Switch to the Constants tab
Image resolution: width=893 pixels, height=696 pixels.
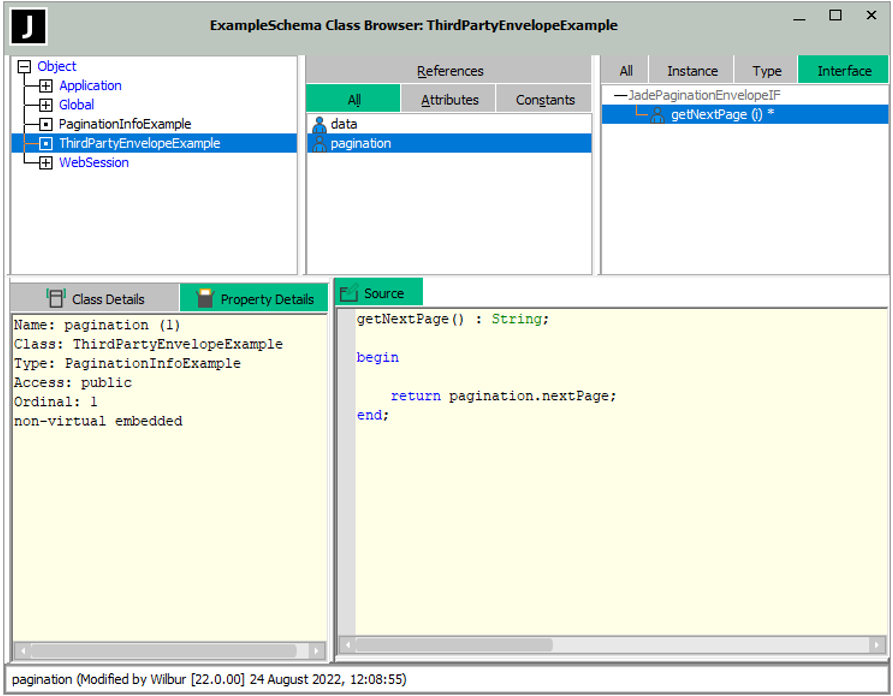[x=545, y=99]
